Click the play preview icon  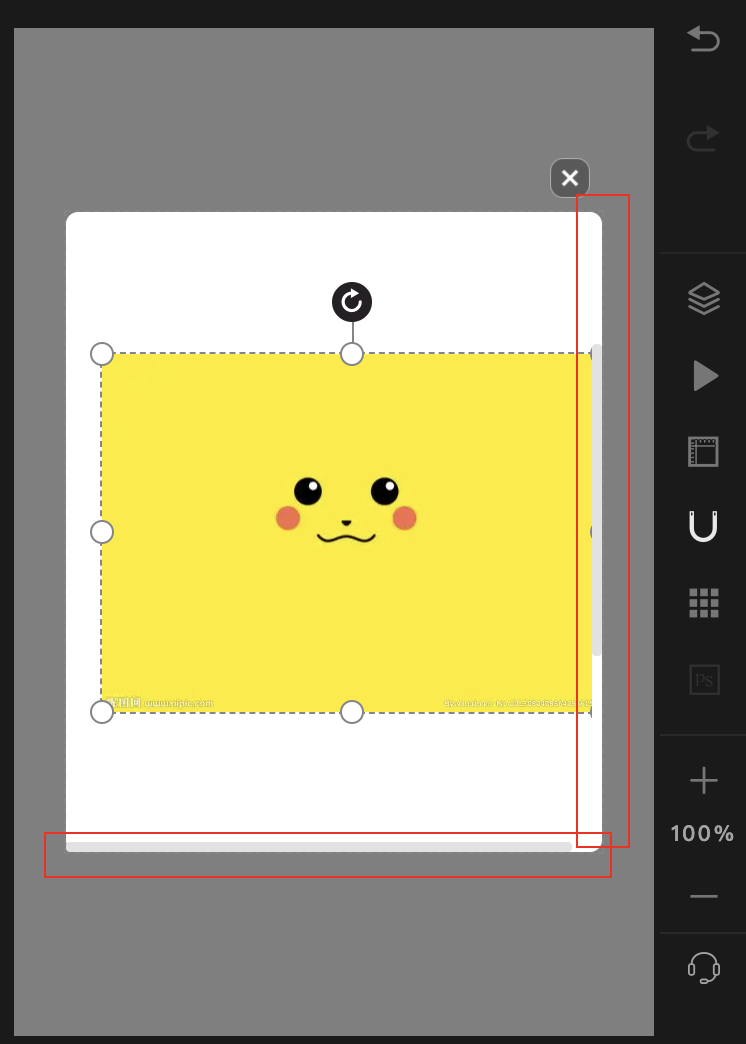[x=705, y=376]
